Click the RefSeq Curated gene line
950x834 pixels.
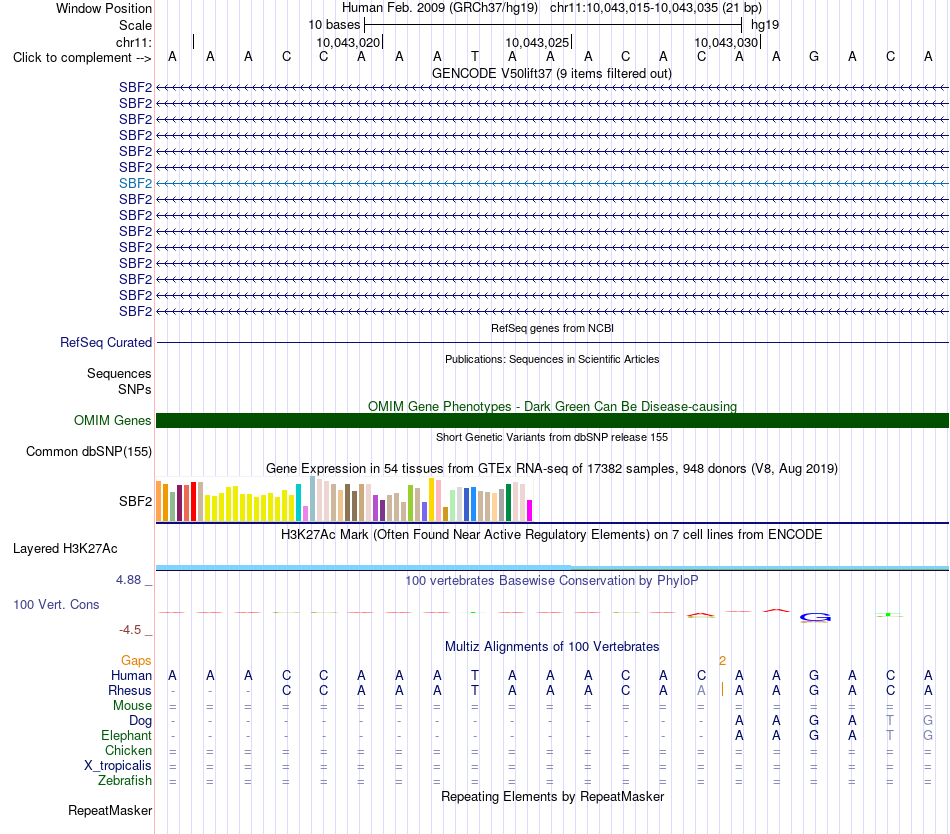click(x=552, y=343)
